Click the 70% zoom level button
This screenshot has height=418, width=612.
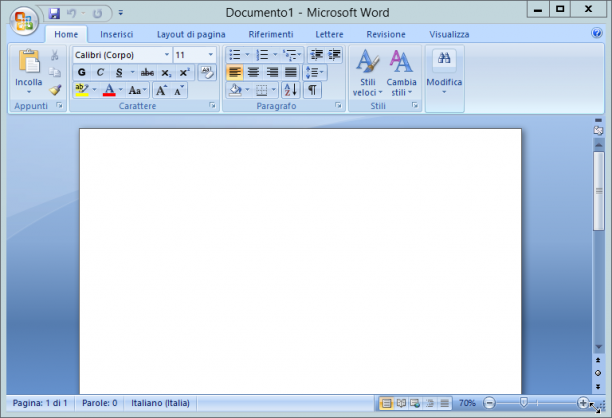pyautogui.click(x=467, y=403)
